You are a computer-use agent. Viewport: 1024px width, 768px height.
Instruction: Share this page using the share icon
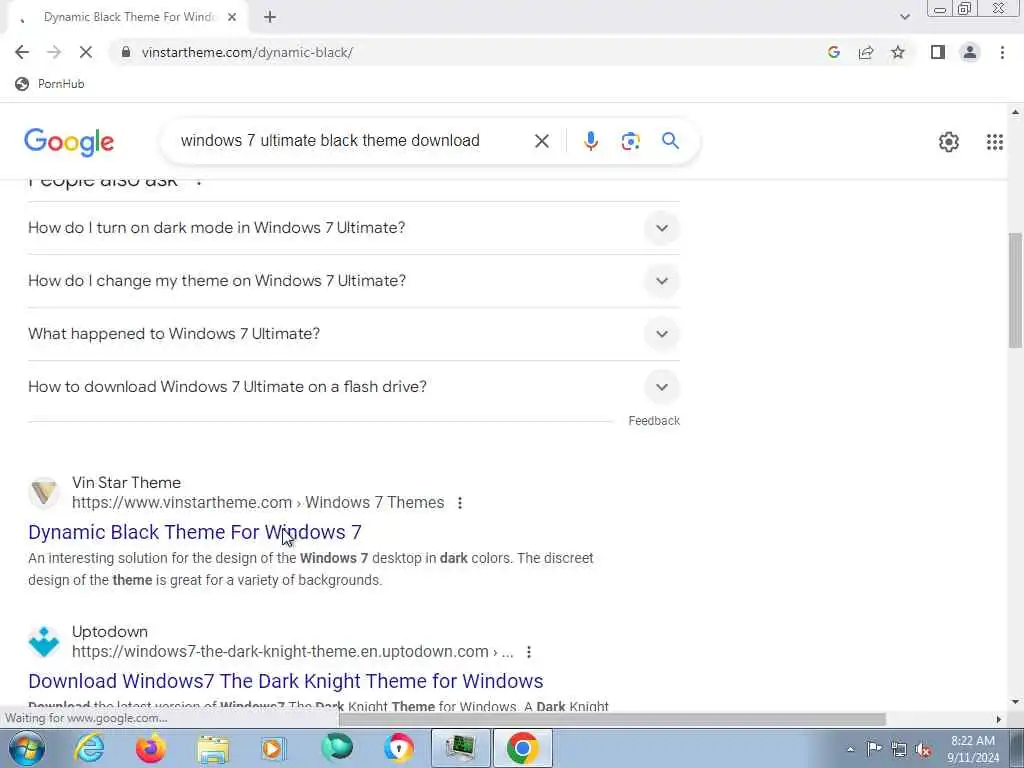866,52
